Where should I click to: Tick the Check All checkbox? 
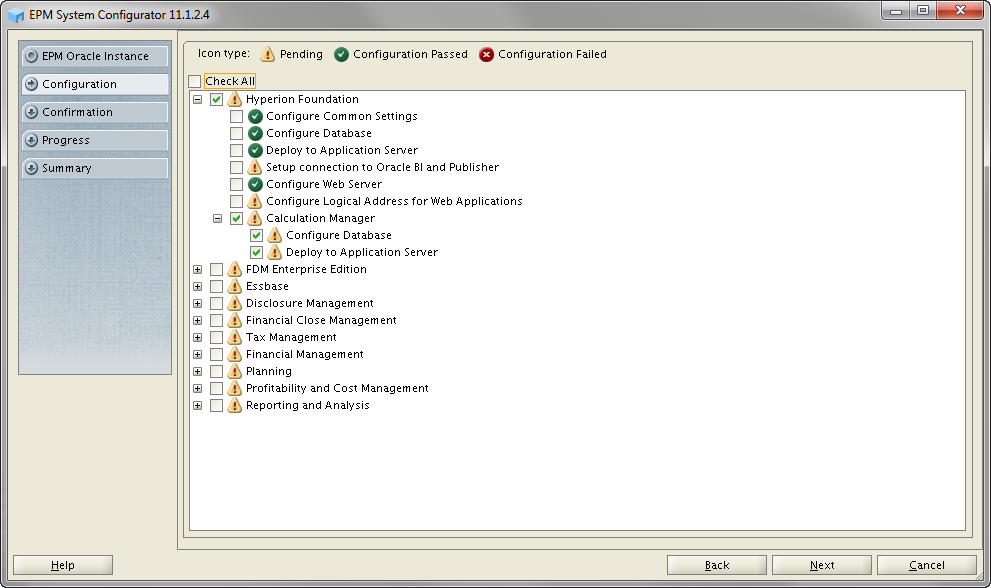(195, 82)
